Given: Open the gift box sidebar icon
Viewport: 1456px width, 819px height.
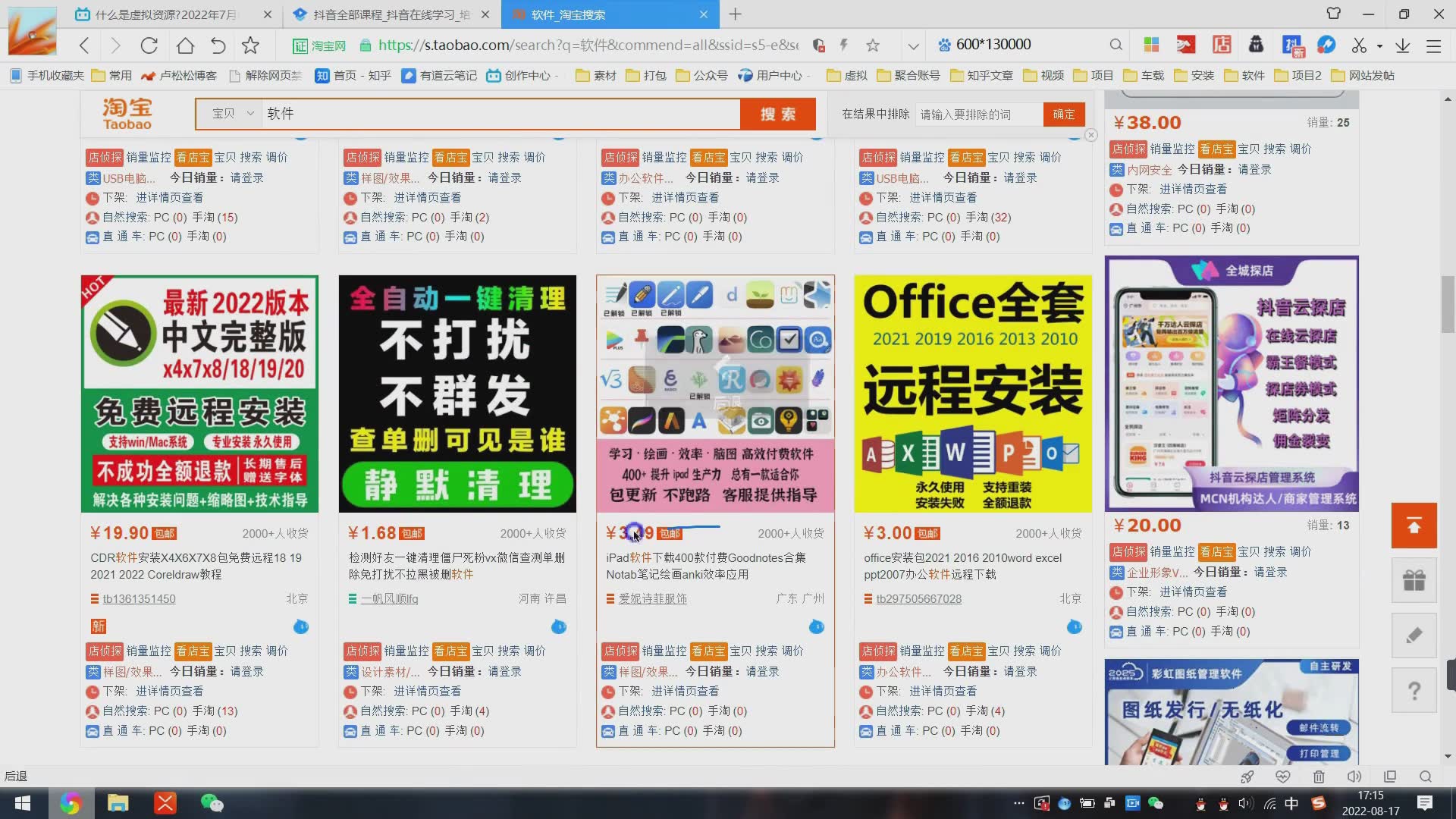Looking at the screenshot, I should [1414, 581].
